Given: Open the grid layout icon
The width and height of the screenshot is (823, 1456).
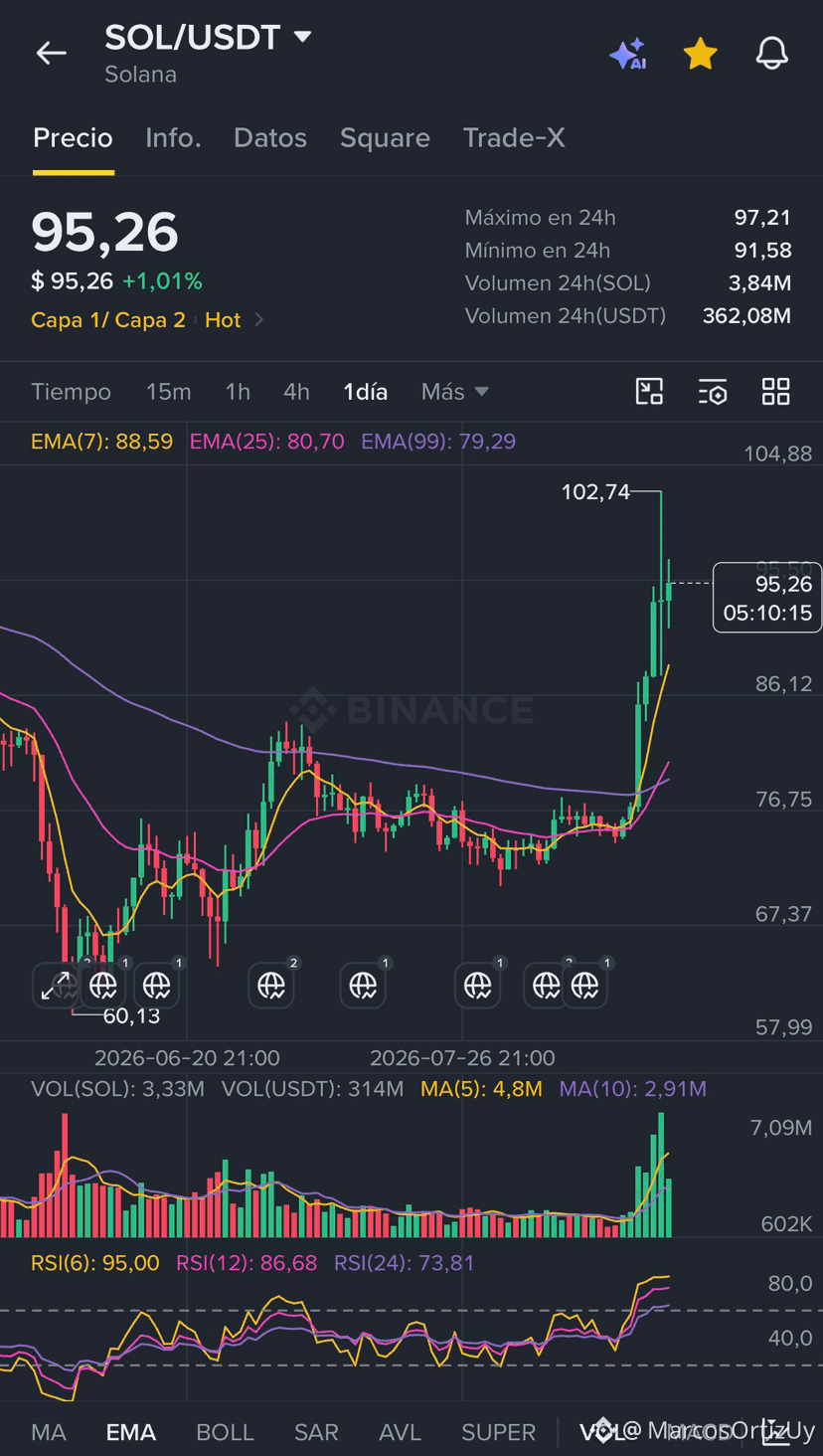Looking at the screenshot, I should click(x=776, y=392).
